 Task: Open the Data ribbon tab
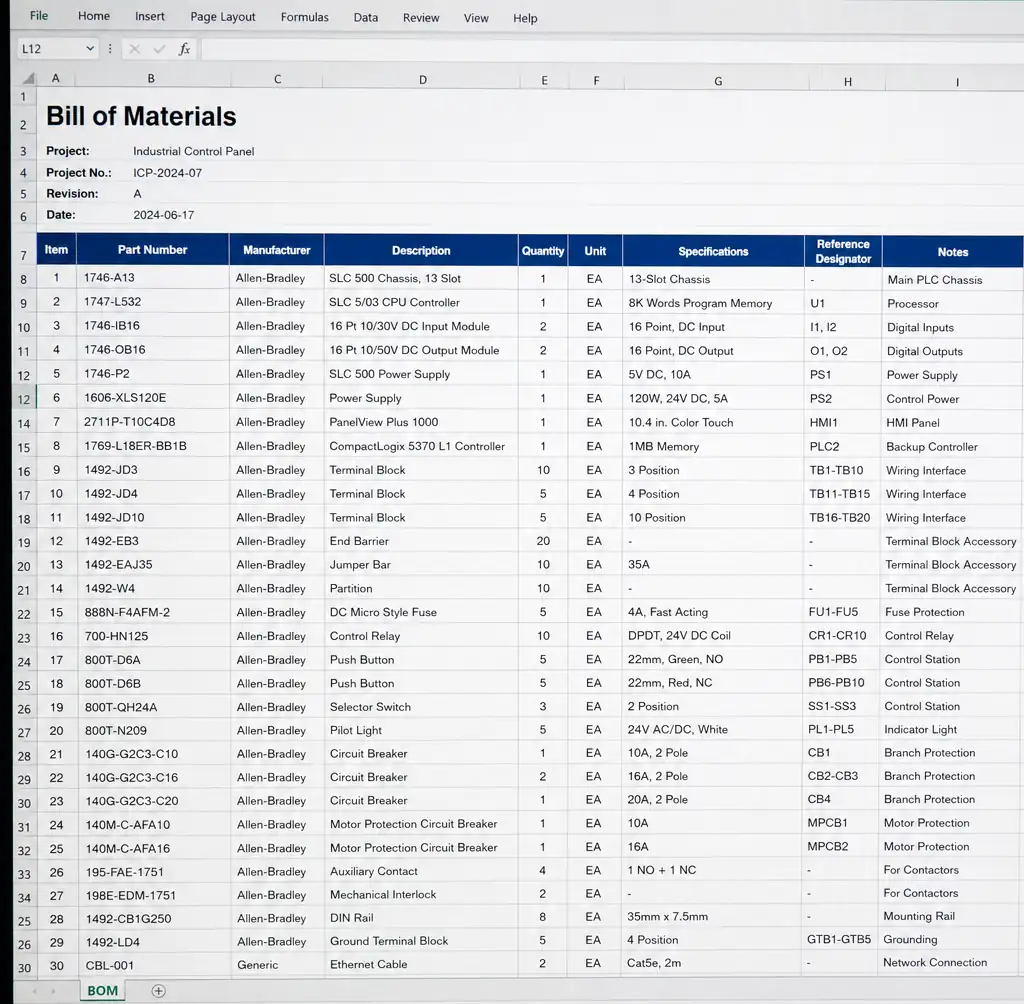366,18
